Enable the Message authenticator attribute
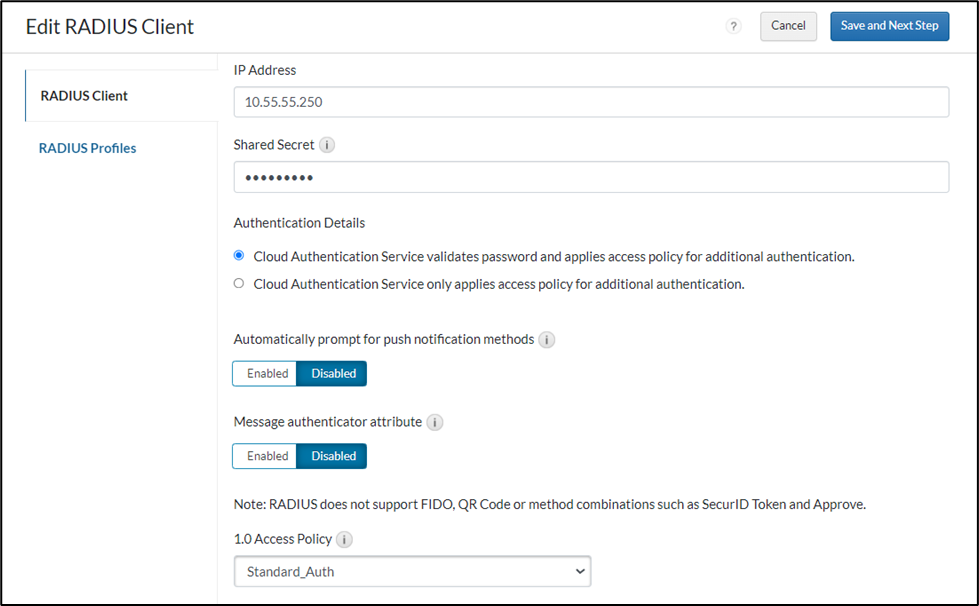 (265, 456)
